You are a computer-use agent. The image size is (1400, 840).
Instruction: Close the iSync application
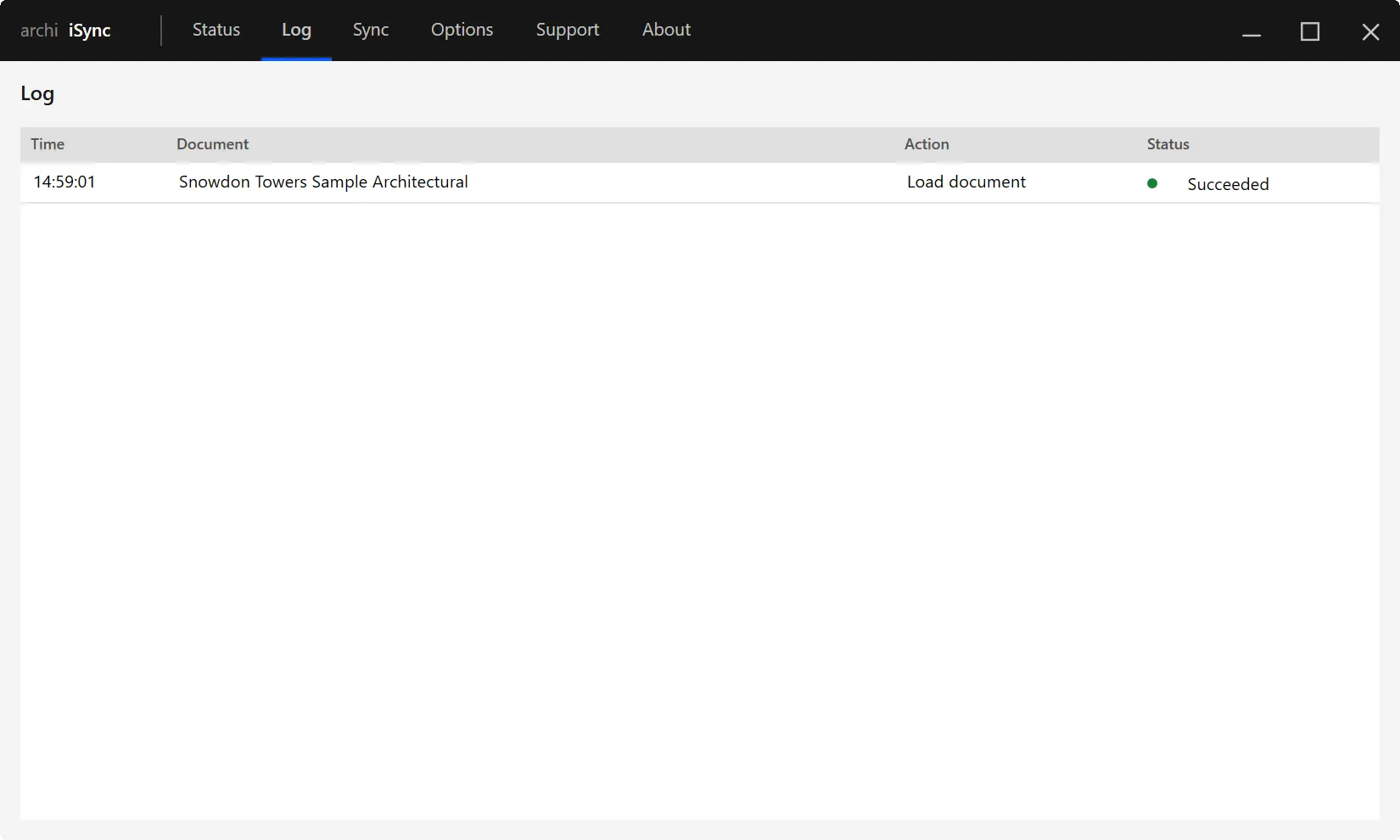1369,31
